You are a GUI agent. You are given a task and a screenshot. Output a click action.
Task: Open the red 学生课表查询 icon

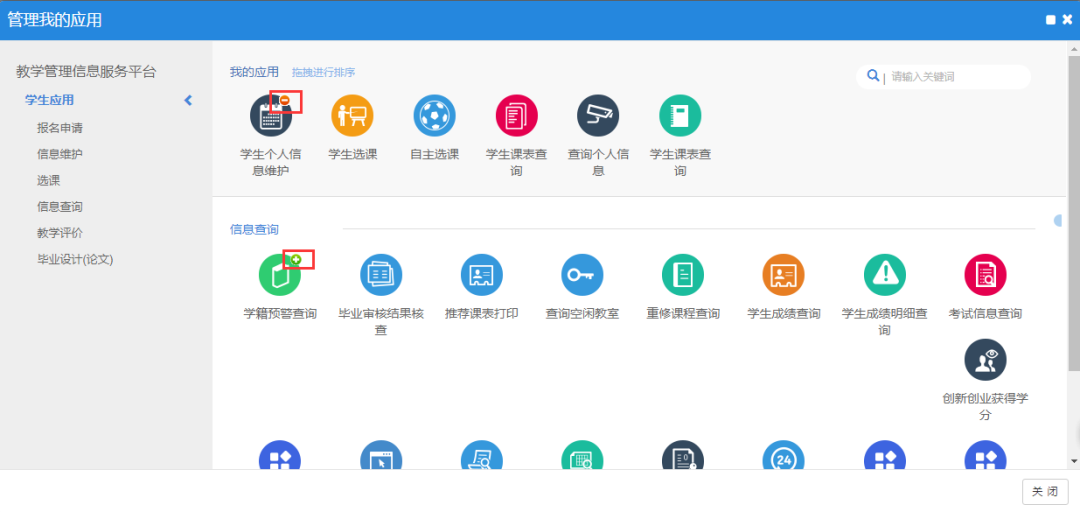click(x=517, y=116)
